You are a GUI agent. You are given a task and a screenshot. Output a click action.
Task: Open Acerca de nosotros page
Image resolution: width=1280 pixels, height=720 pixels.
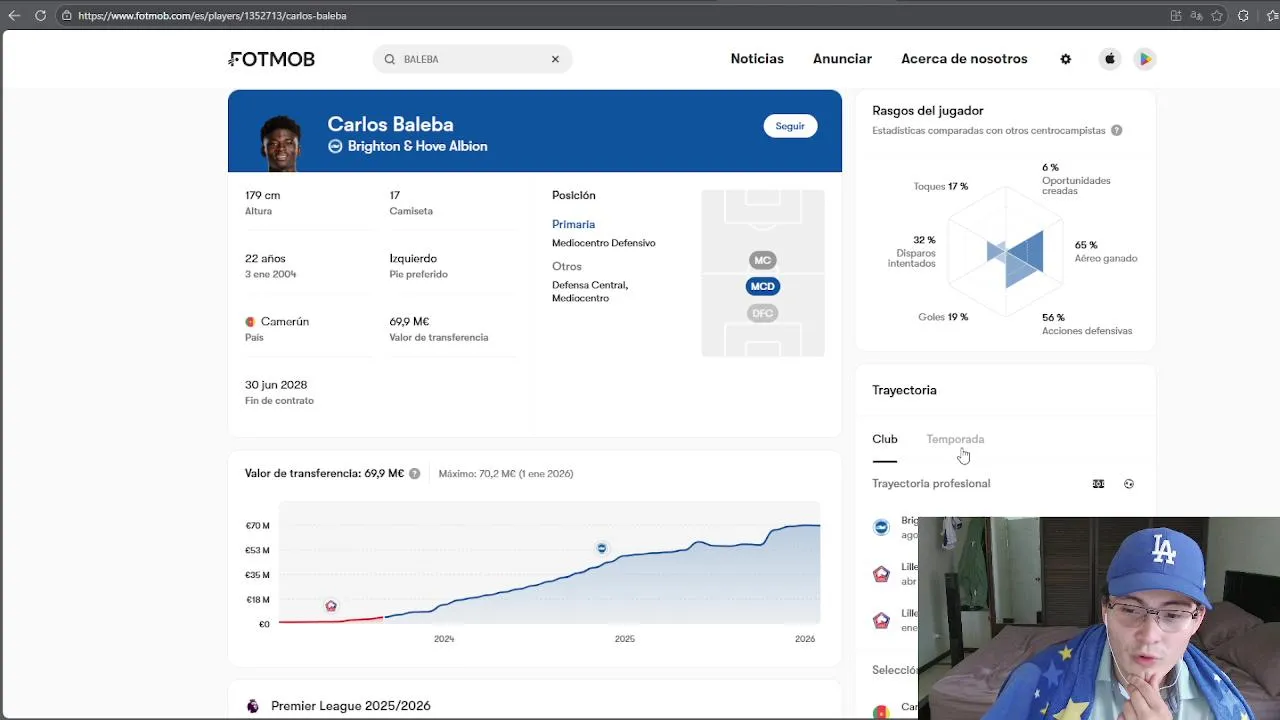point(964,59)
